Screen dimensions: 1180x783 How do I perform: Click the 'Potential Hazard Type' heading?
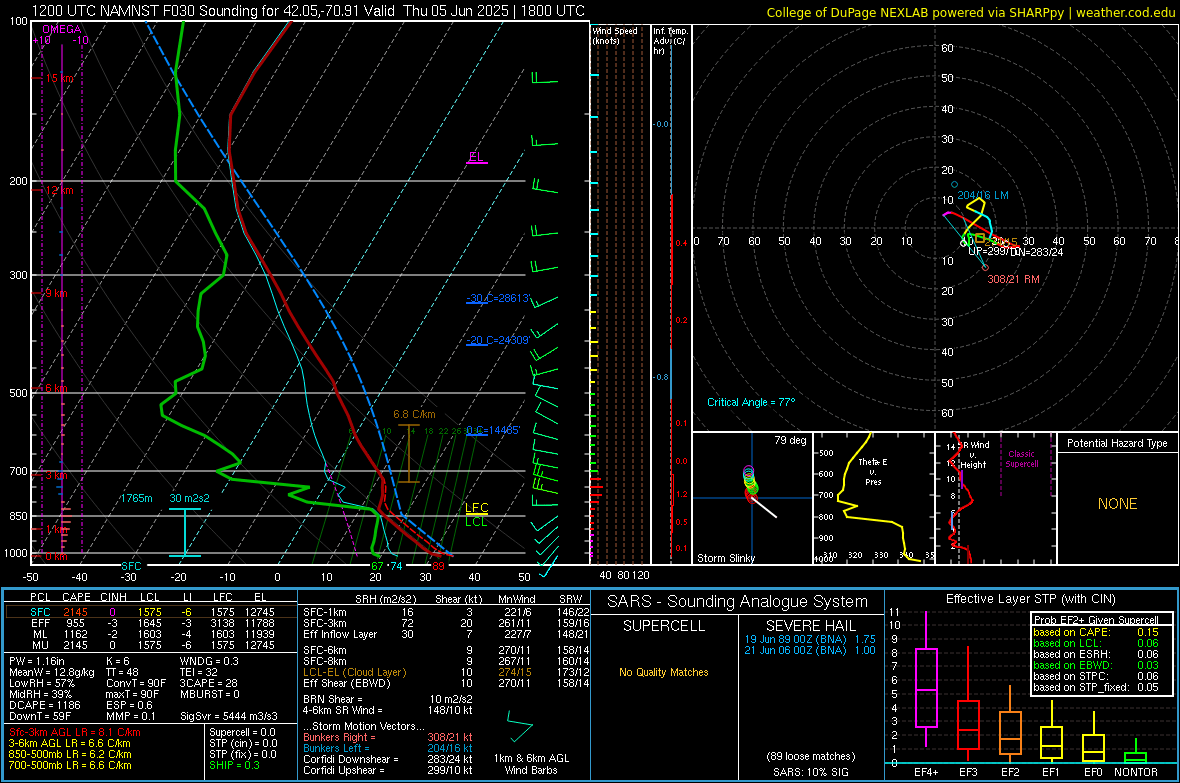point(1117,443)
